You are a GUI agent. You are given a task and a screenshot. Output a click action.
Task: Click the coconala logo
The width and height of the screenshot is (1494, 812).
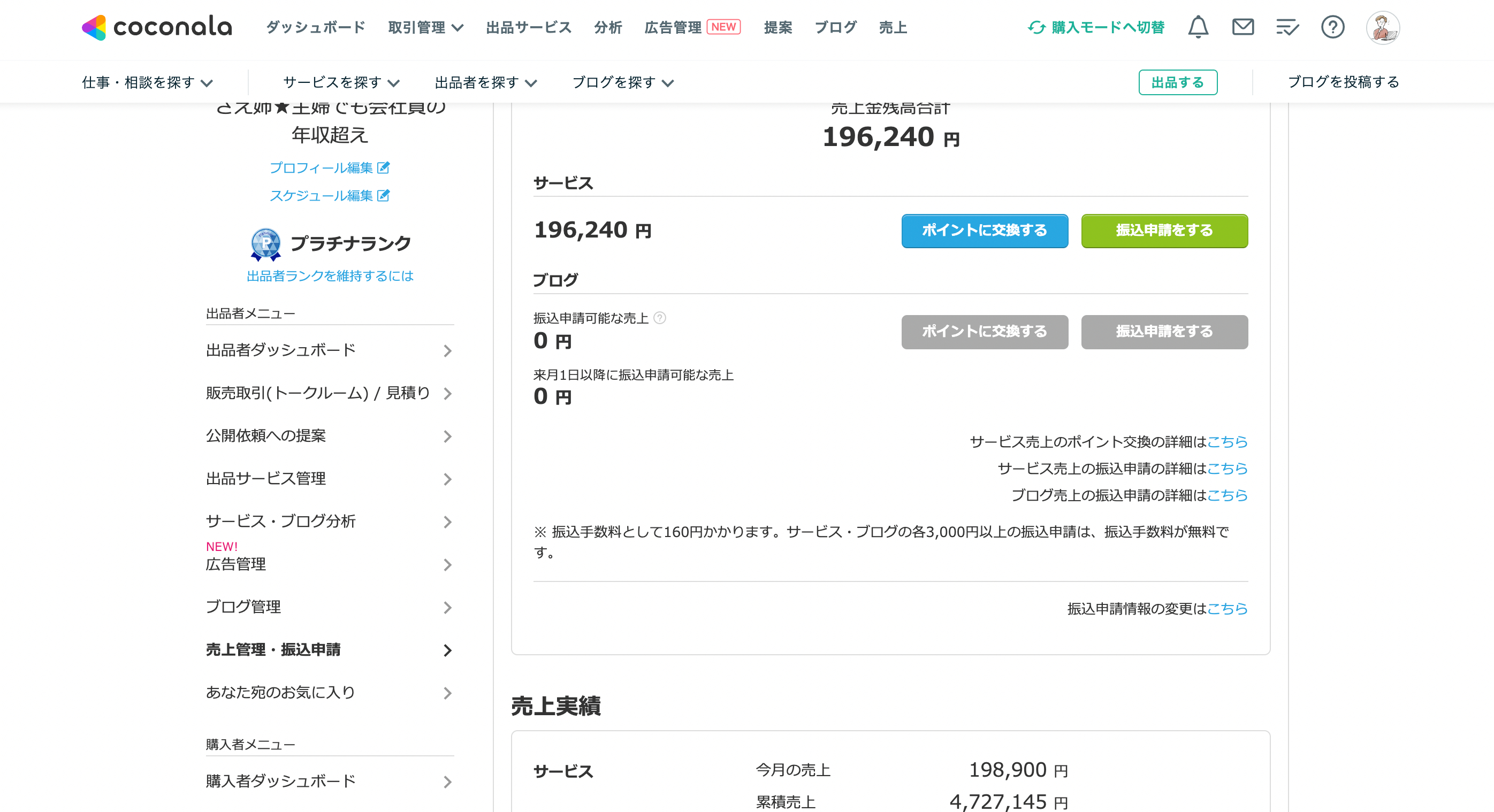coord(157,27)
